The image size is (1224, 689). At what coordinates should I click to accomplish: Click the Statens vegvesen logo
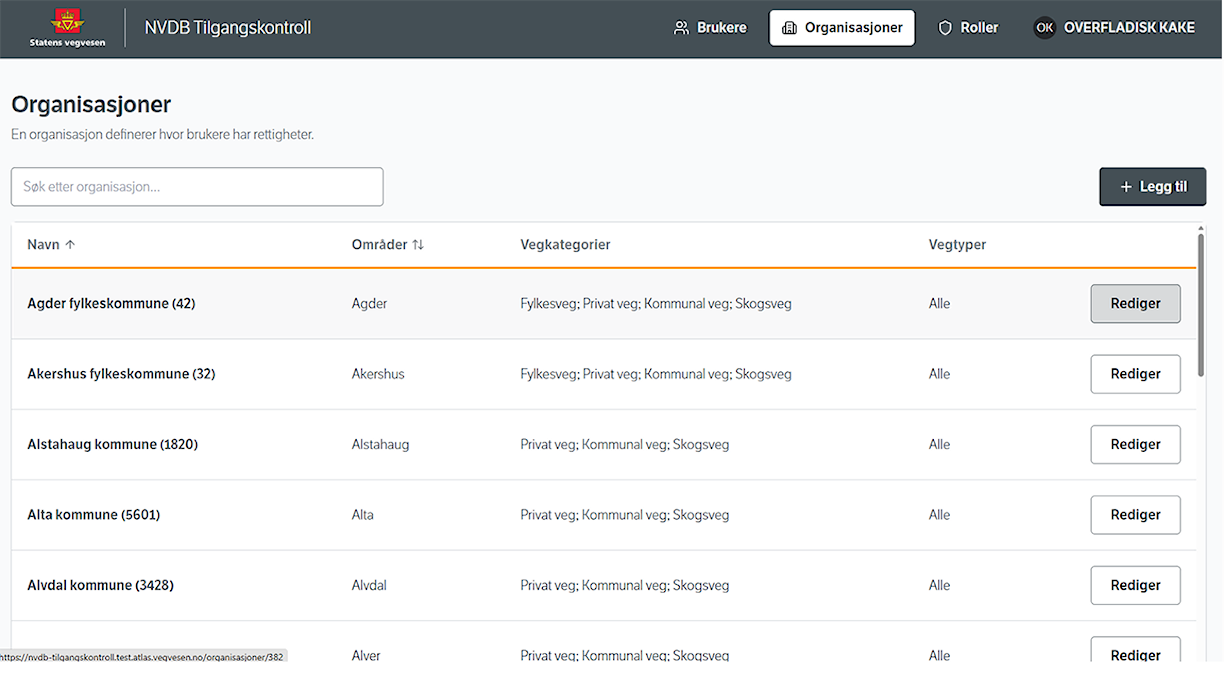point(67,27)
